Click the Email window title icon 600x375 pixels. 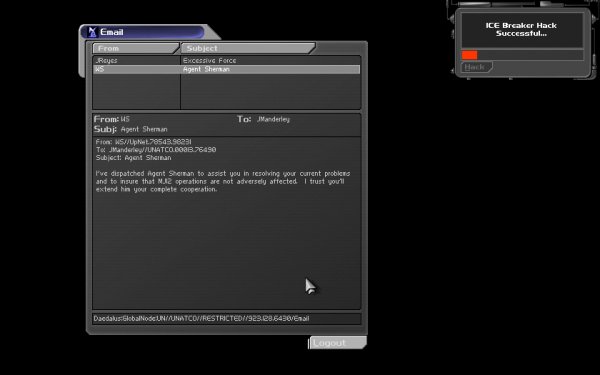point(92,32)
